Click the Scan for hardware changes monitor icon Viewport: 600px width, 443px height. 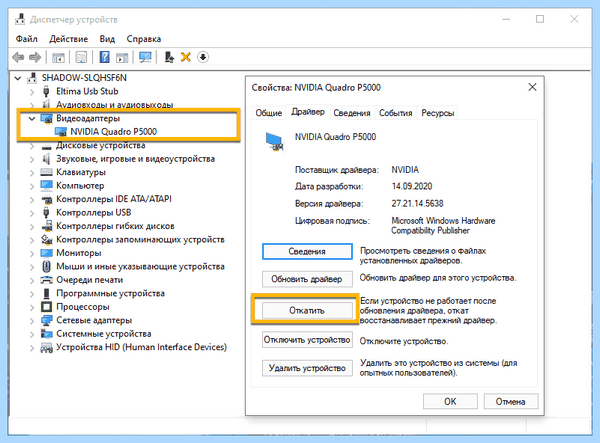145,57
